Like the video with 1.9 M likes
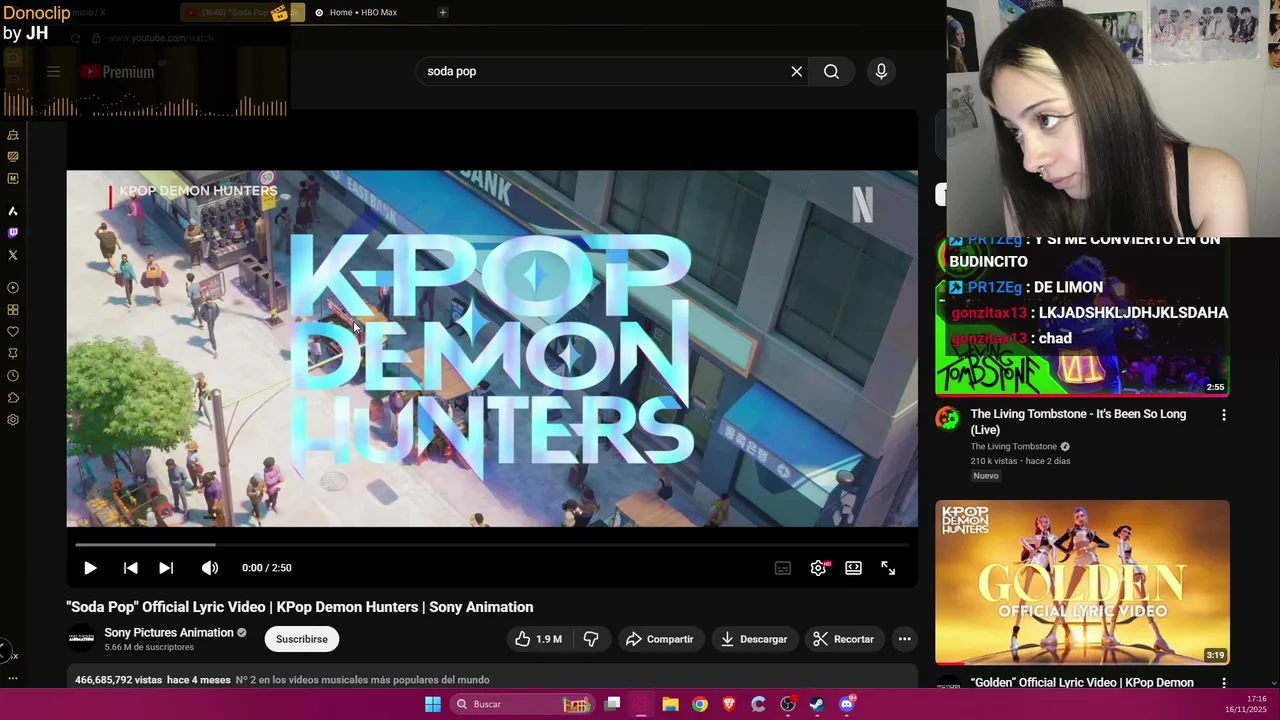1280x720 pixels. tap(538, 639)
